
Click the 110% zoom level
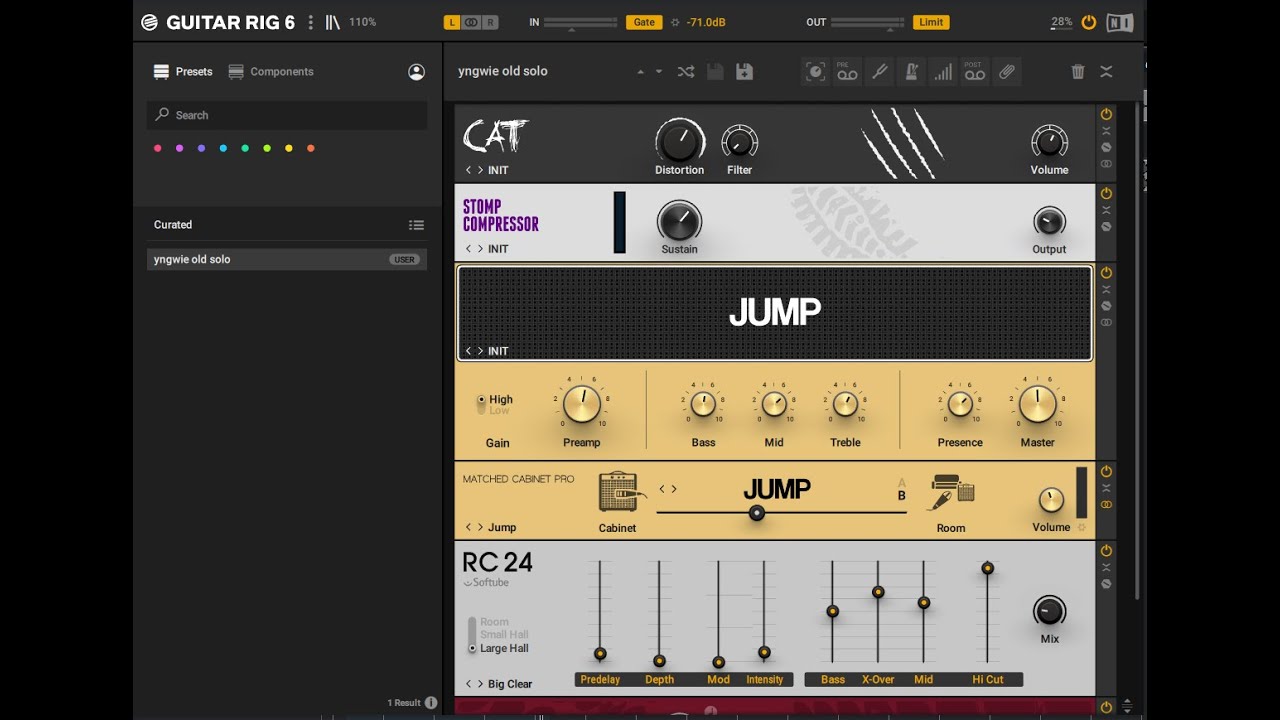click(363, 22)
